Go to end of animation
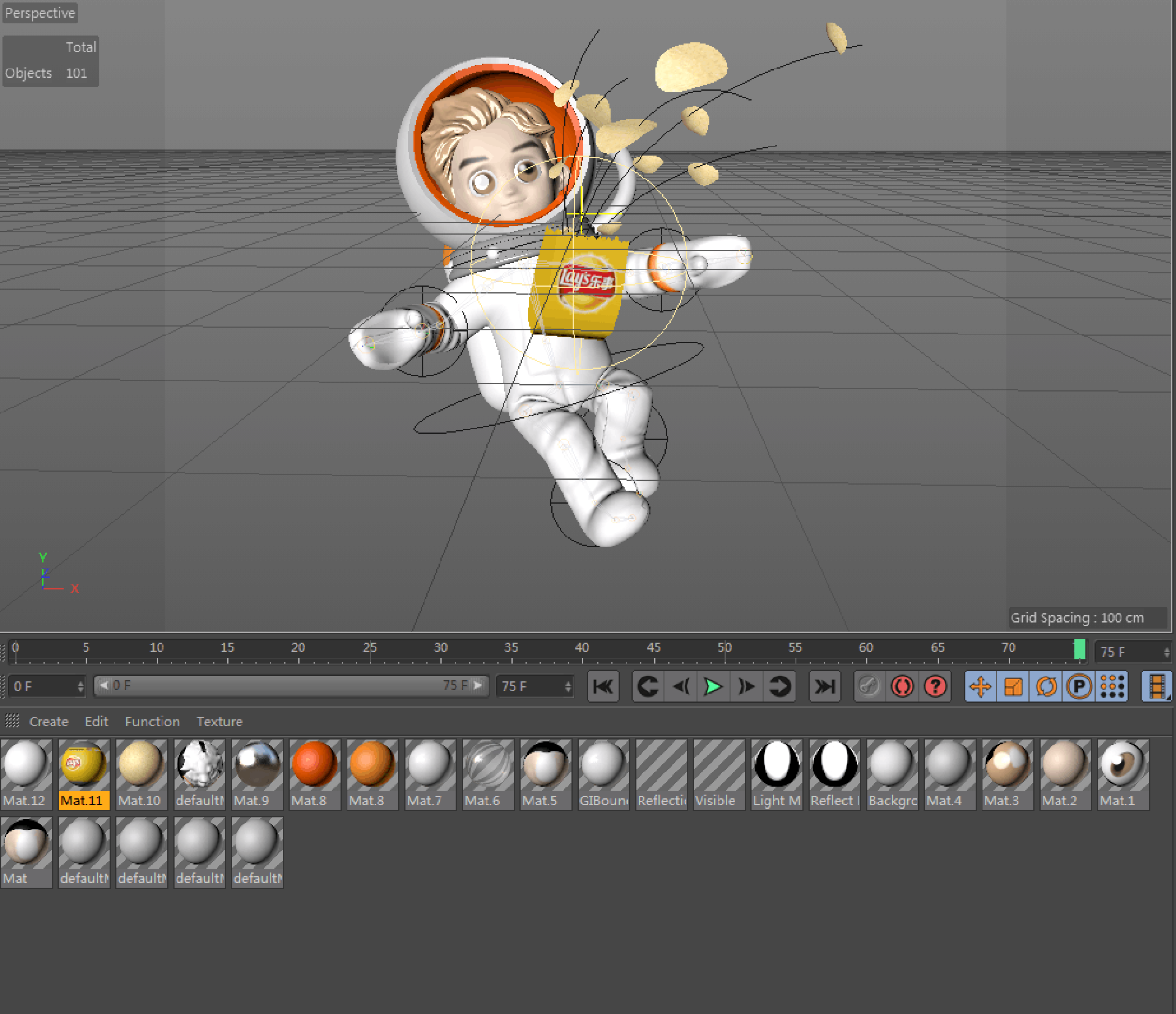This screenshot has height=1014, width=1176. pyautogui.click(x=824, y=686)
